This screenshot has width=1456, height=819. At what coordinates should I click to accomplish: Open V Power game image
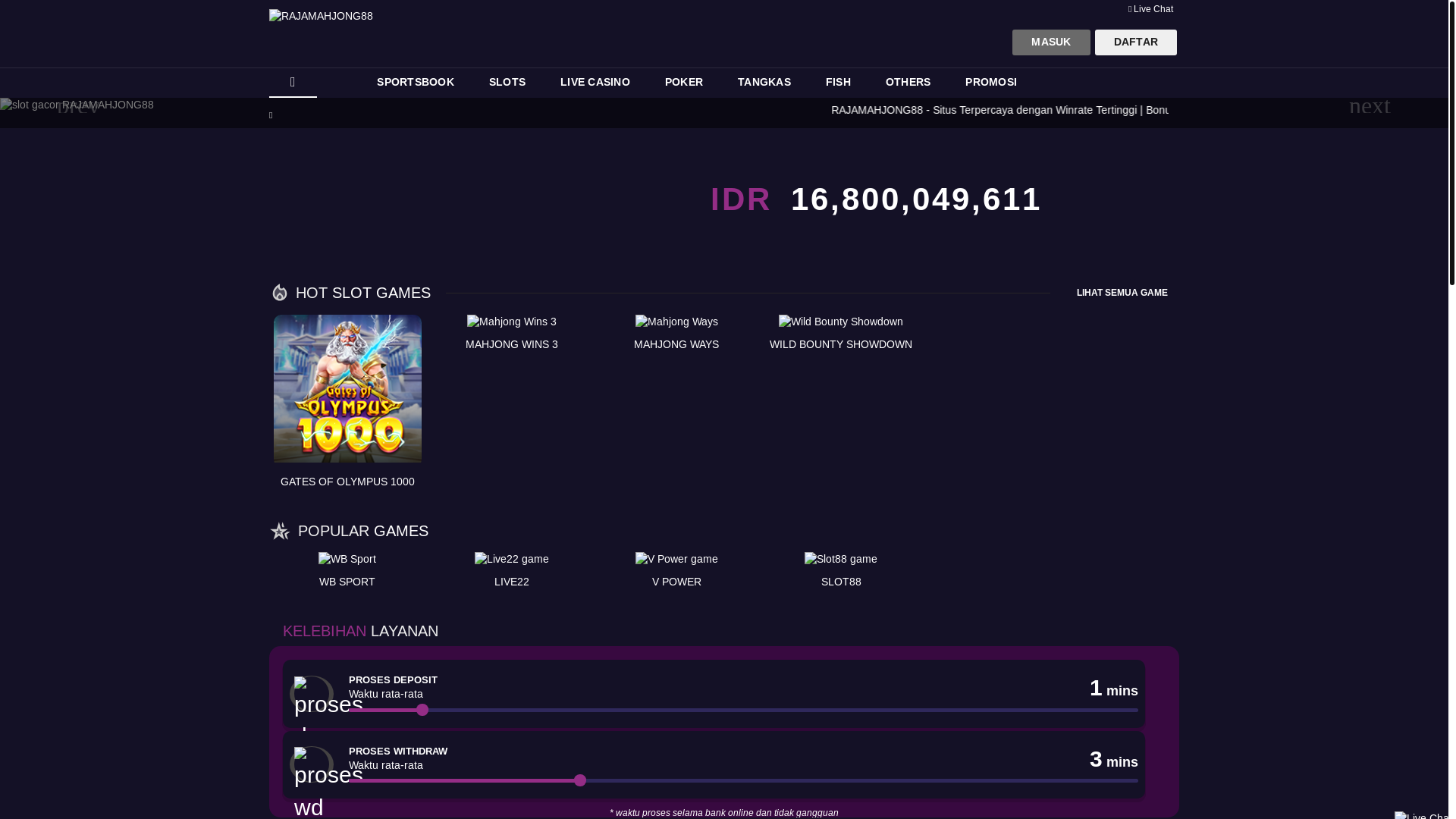tap(676, 559)
